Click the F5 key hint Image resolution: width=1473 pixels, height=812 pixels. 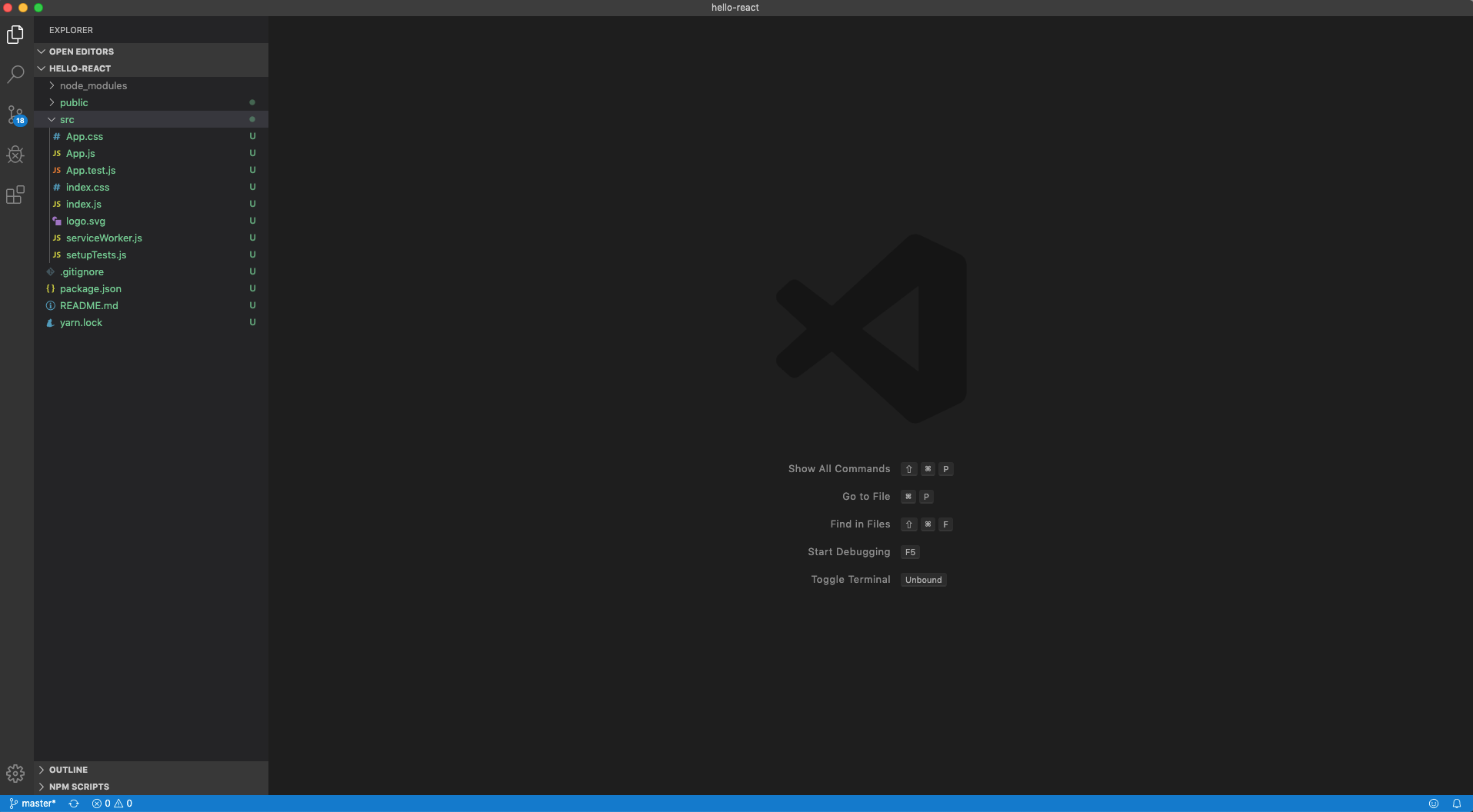point(910,552)
